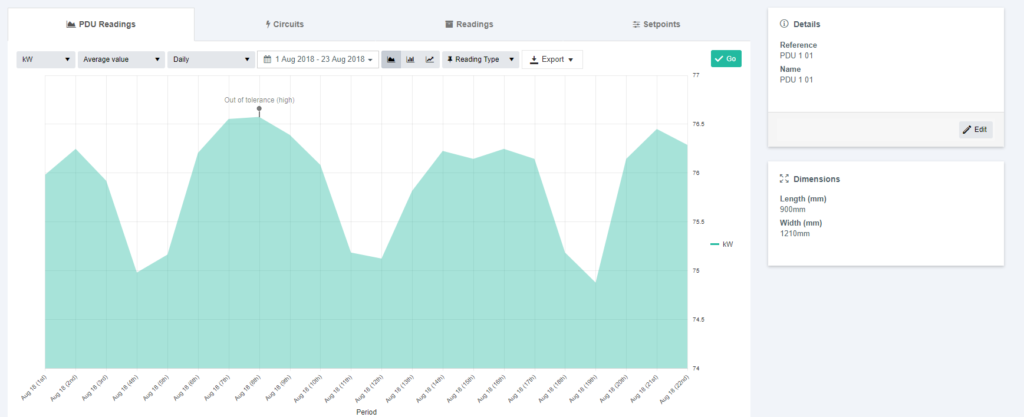Select the area chart view icon
The image size is (1024, 417).
(x=391, y=60)
